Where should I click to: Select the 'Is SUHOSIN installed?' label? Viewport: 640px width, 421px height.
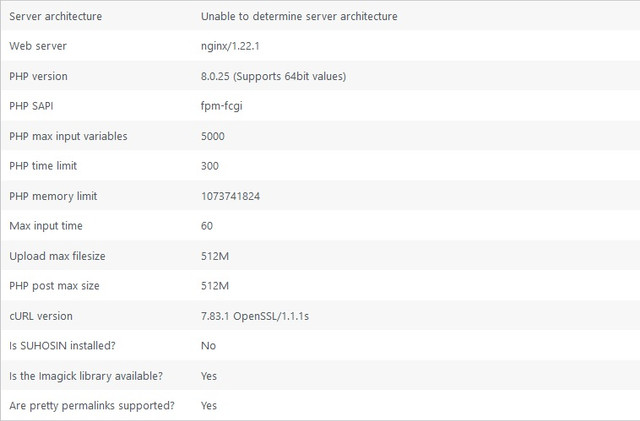62,346
